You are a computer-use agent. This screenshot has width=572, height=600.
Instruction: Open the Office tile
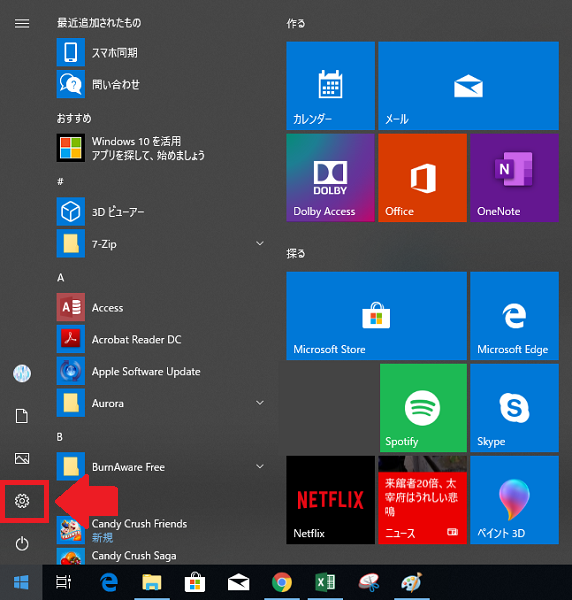(x=422, y=178)
